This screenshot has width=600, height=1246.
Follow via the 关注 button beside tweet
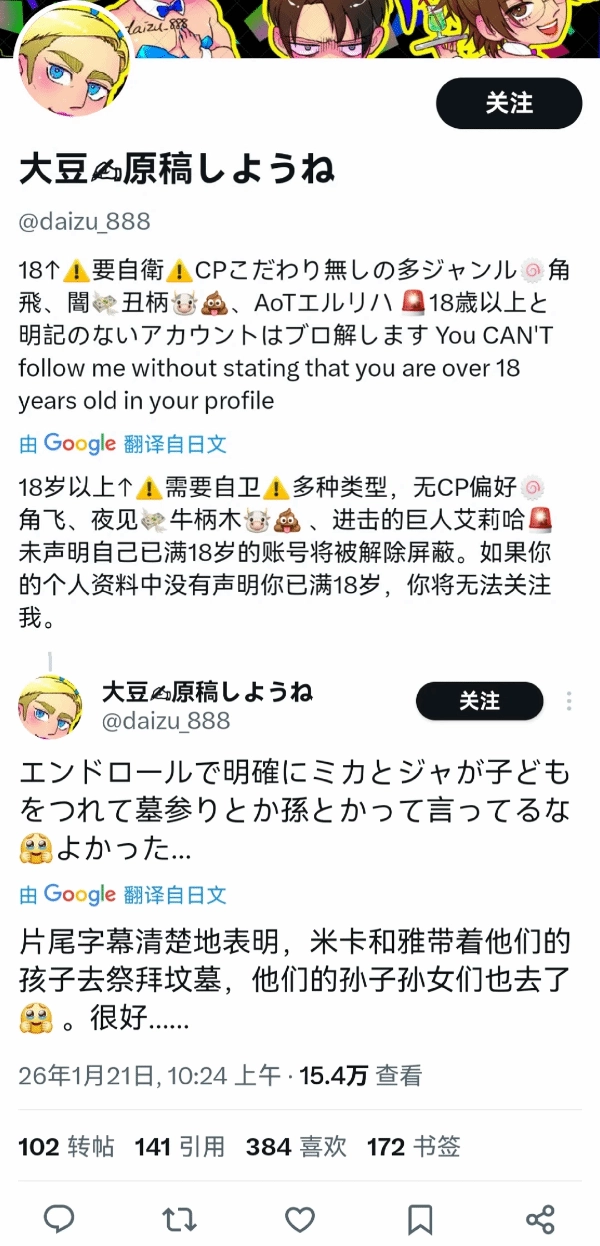tap(479, 701)
